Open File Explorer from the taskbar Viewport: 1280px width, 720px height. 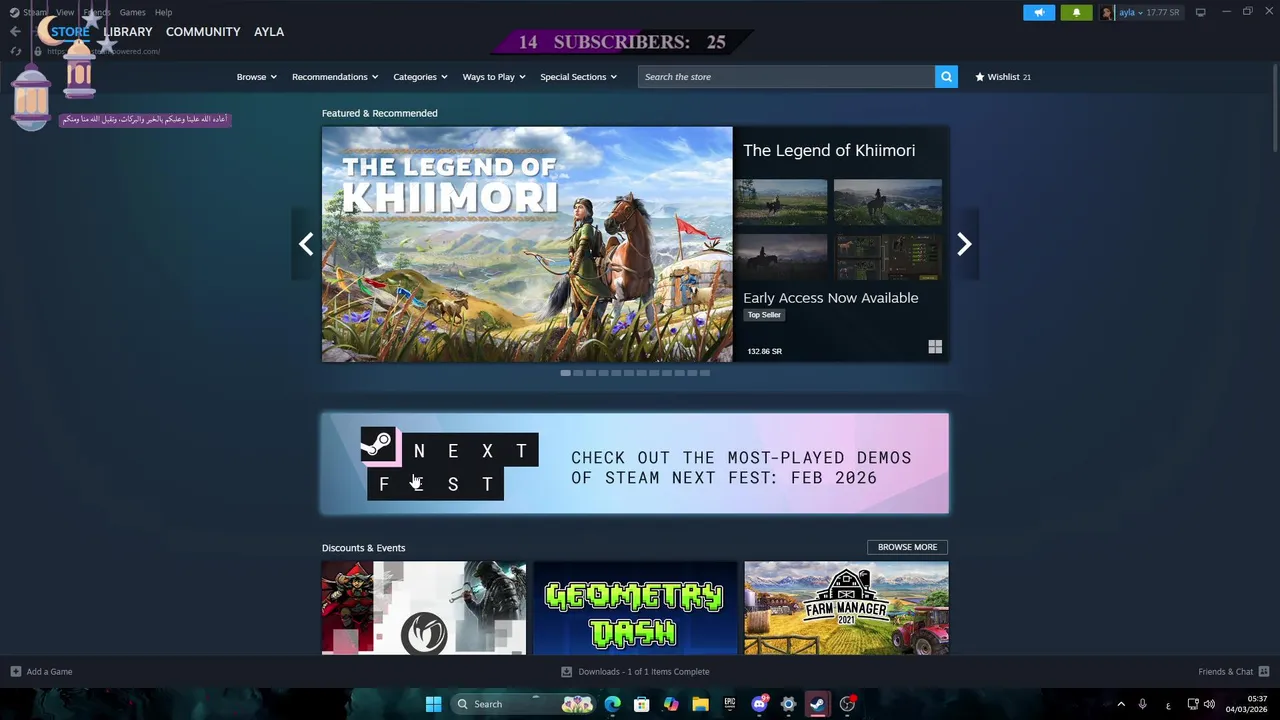[x=700, y=704]
